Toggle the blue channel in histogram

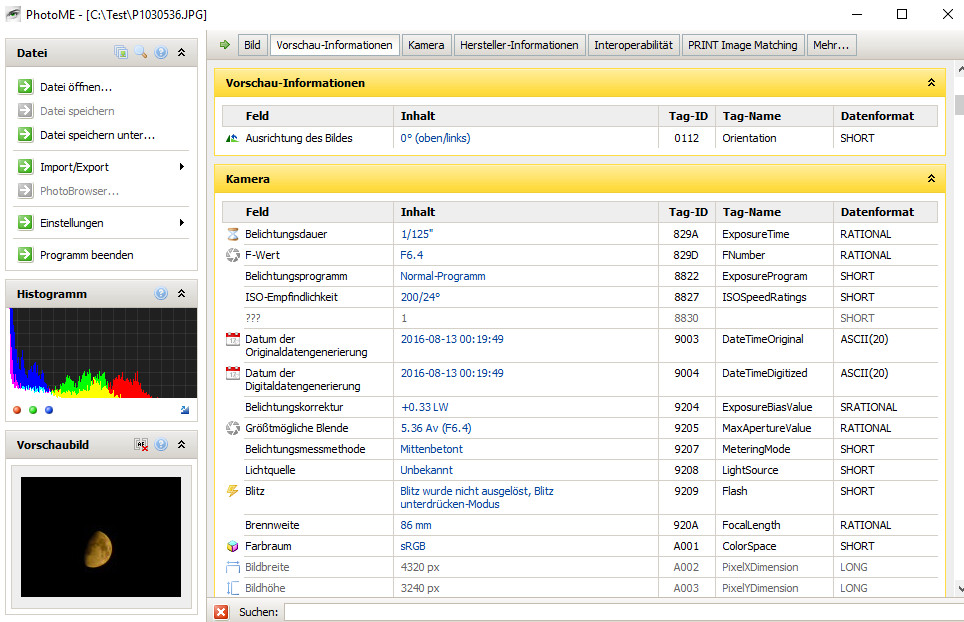coord(49,410)
